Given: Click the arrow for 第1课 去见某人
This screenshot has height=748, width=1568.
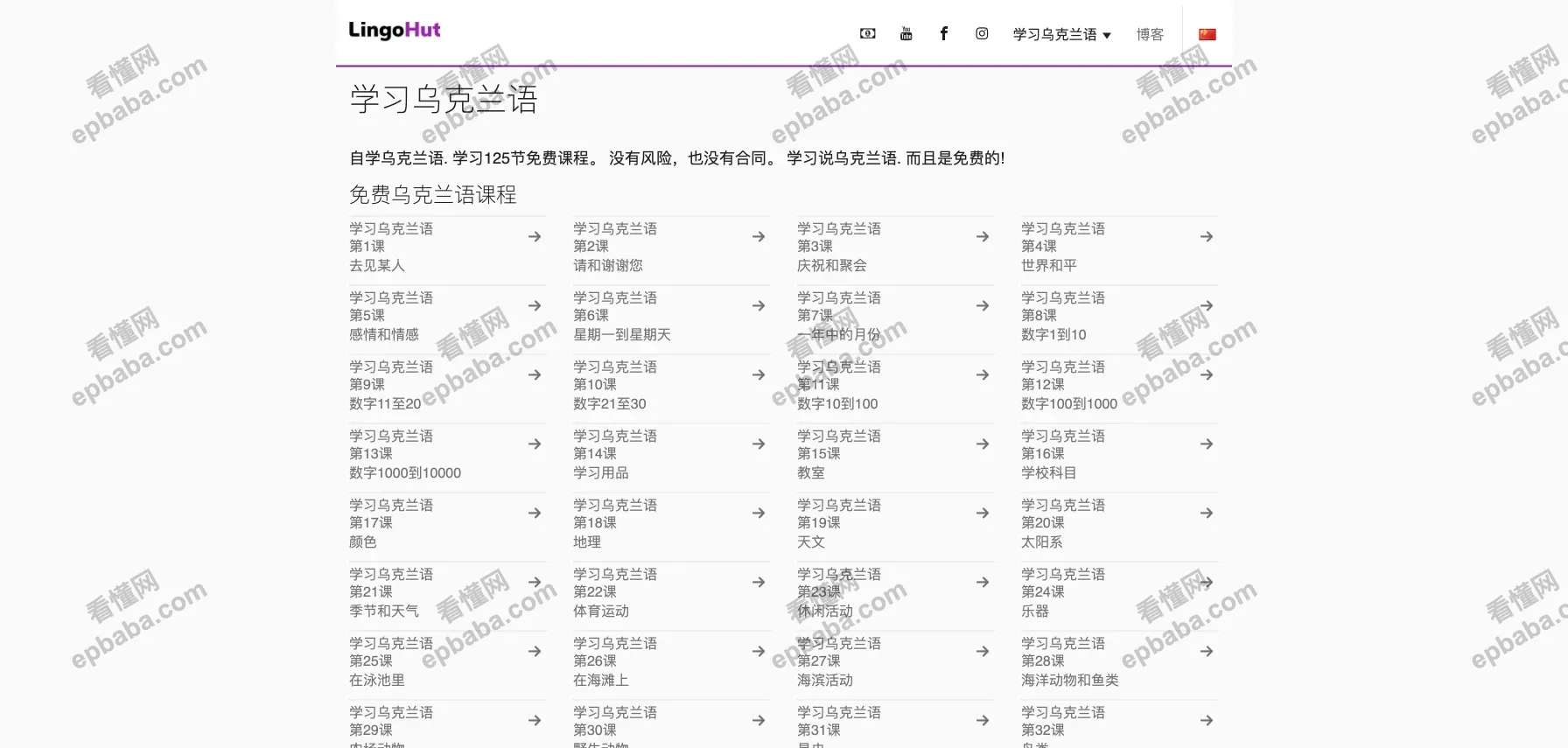Looking at the screenshot, I should [x=535, y=236].
